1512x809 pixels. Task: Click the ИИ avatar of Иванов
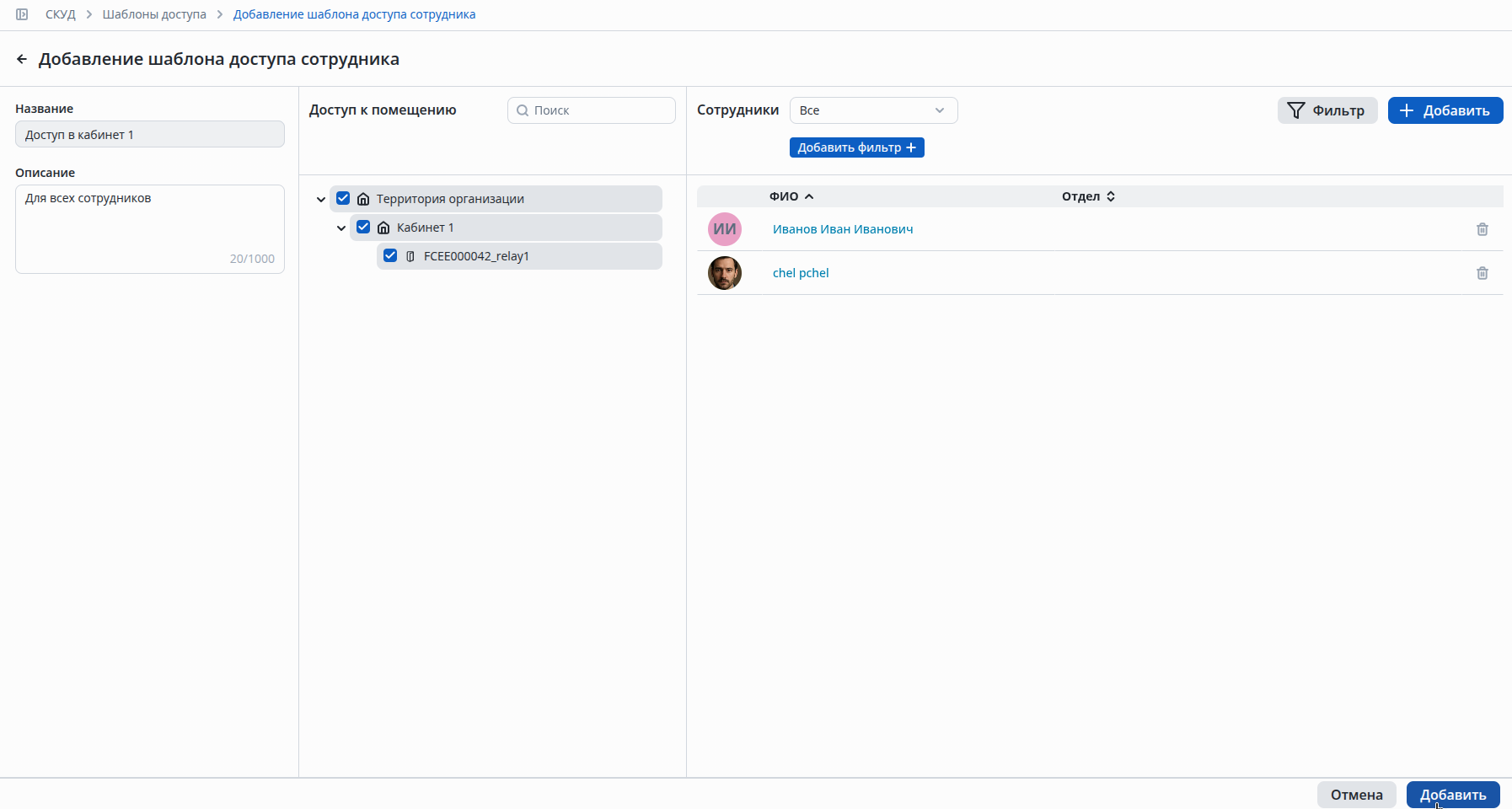[x=725, y=229]
